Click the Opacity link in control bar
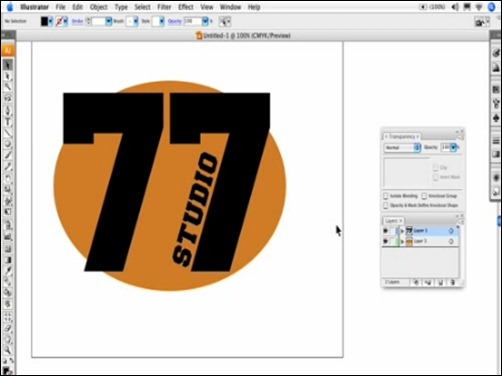Viewport: 502px width, 376px height. pos(175,21)
